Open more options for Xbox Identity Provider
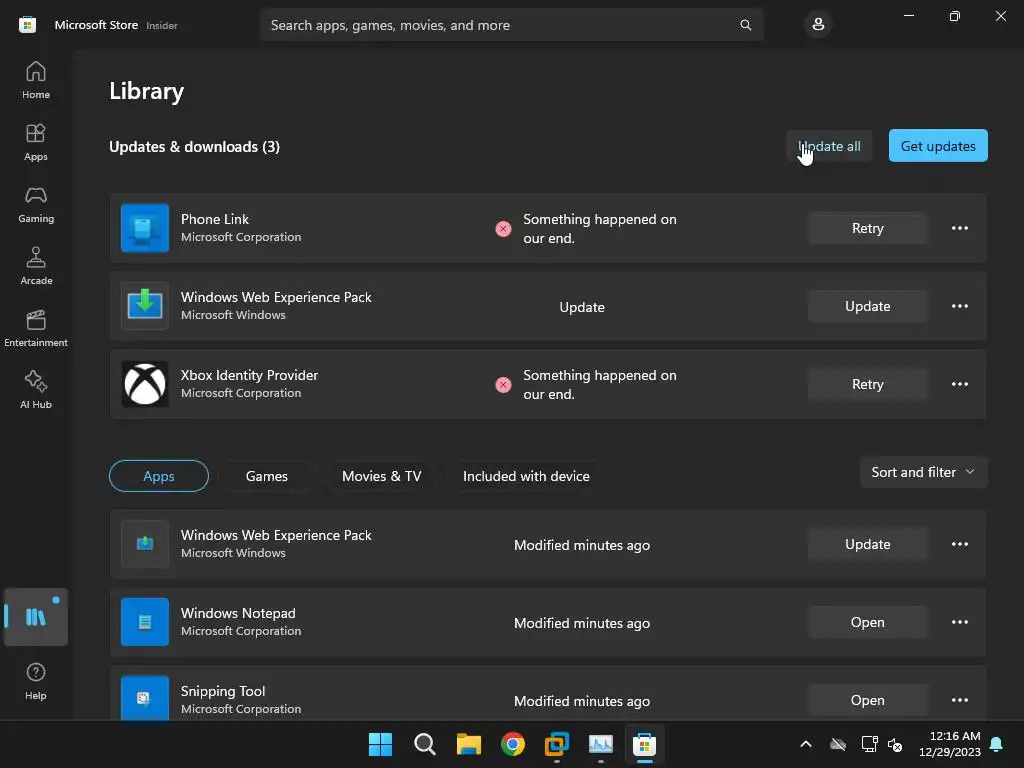Image resolution: width=1024 pixels, height=768 pixels. point(959,384)
